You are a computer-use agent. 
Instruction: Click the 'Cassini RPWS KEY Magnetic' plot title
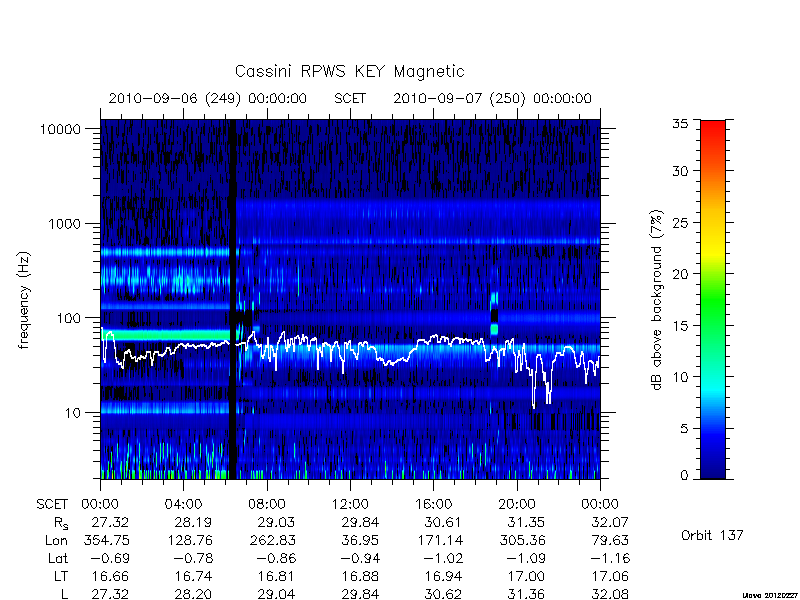[x=349, y=71]
